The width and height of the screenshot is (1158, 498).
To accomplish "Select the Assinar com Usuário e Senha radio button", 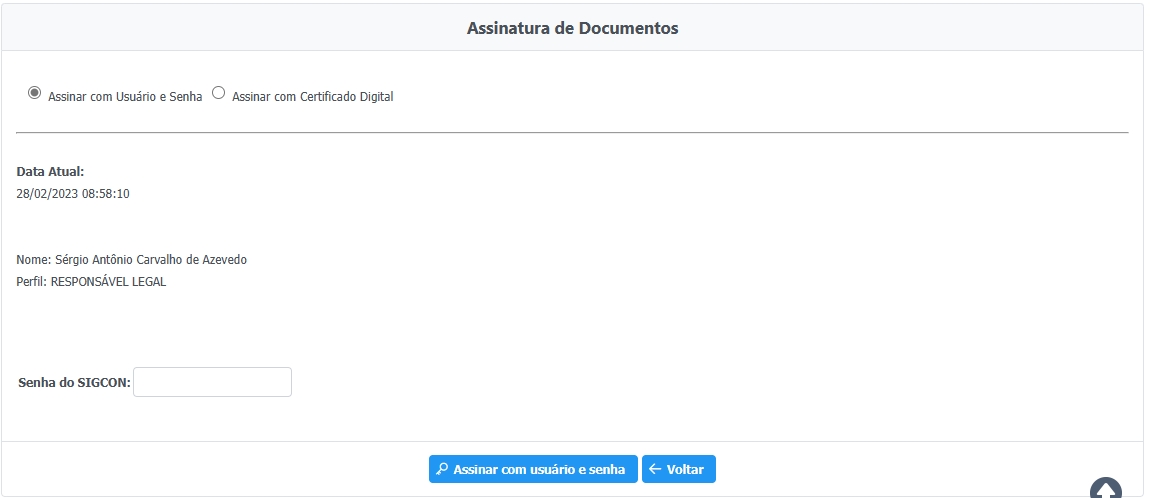I will [x=34, y=93].
